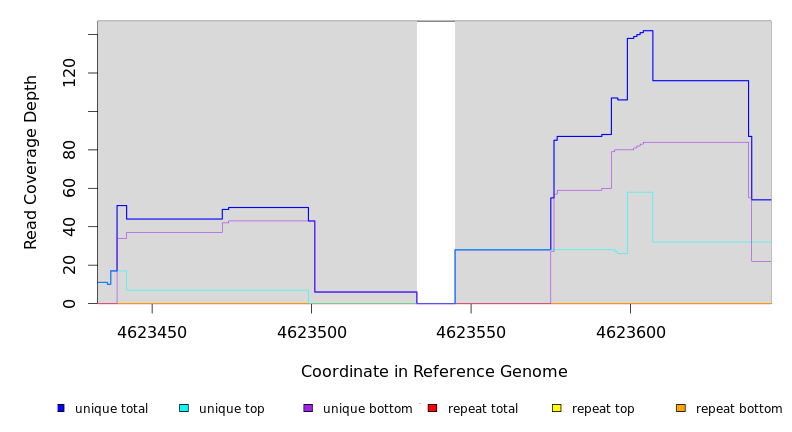Viewport: 792px width, 432px height.
Task: Click the 'repeat top' legend label
Action: click(603, 409)
